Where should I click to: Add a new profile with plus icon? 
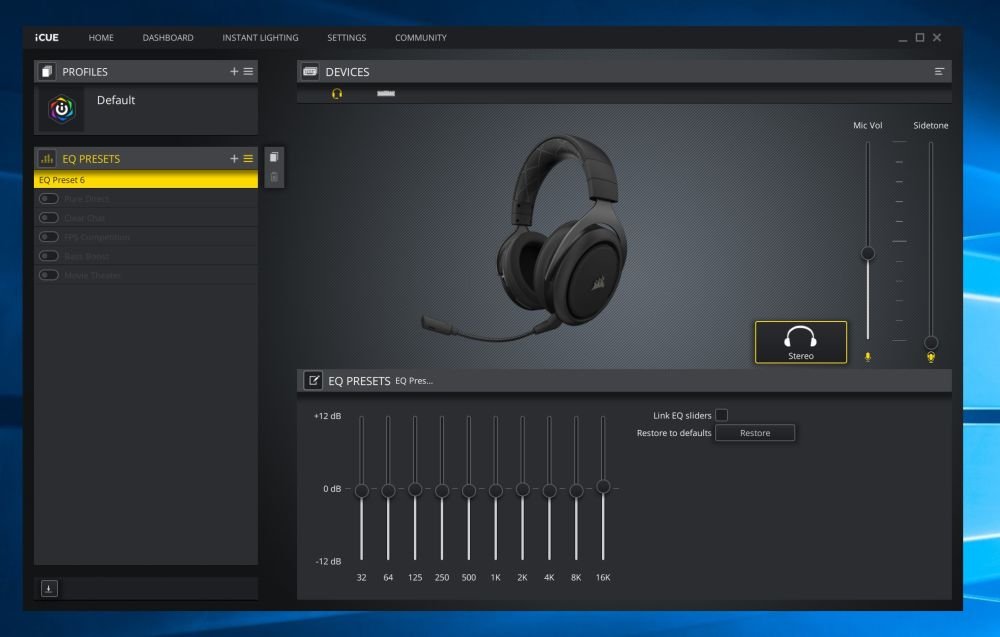point(234,71)
